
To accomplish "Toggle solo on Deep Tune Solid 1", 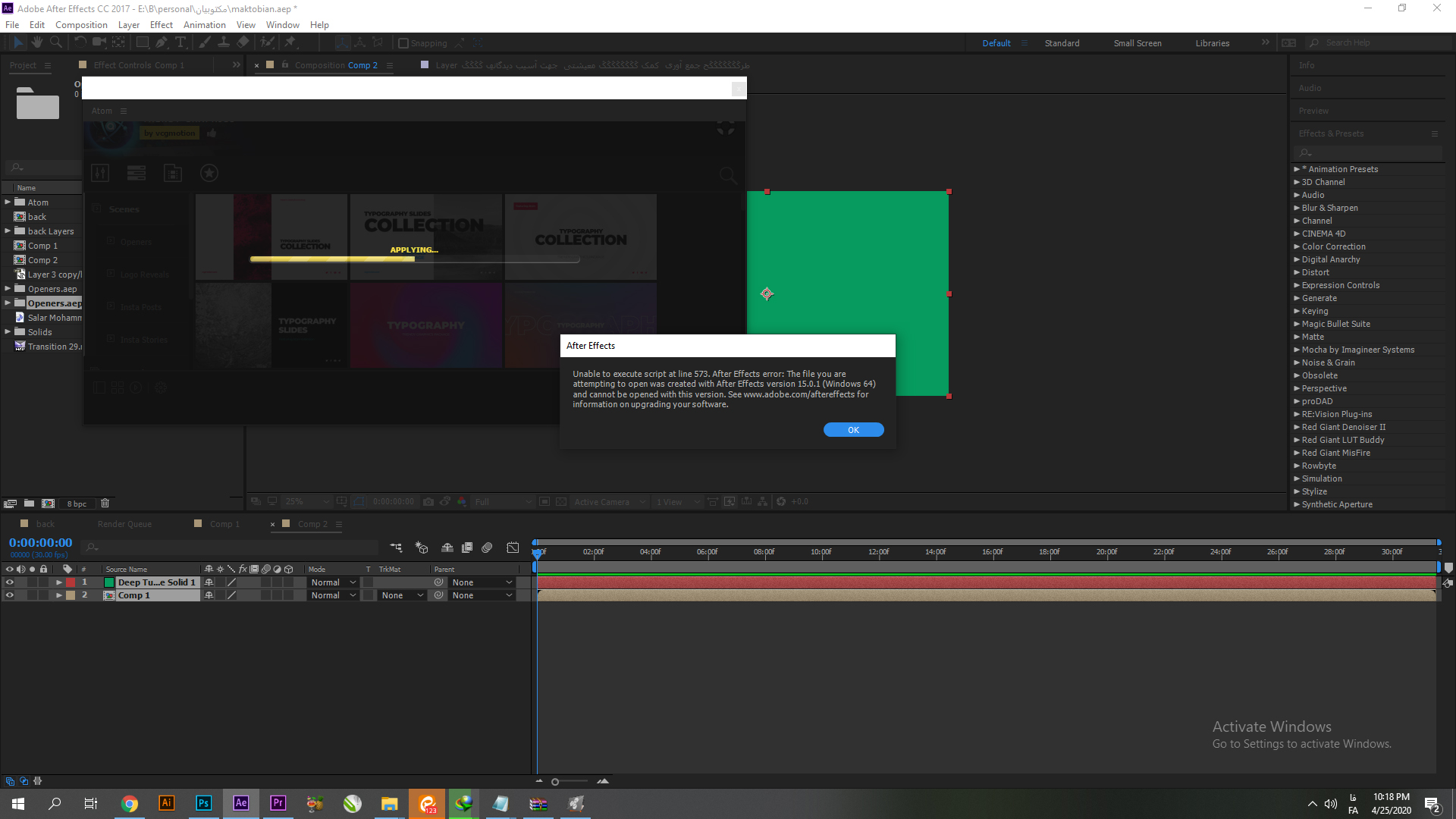I will (x=29, y=582).
